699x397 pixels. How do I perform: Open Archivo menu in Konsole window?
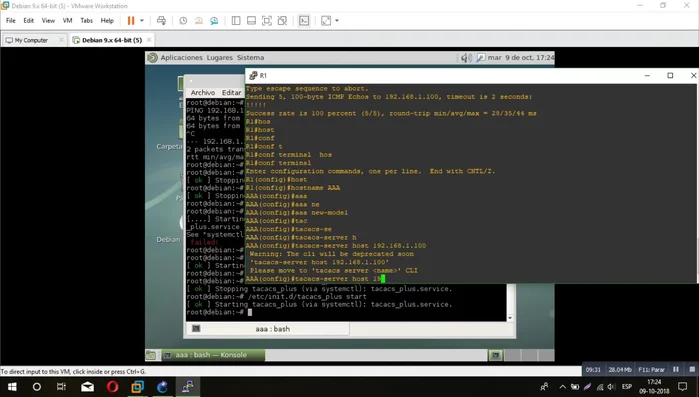coord(203,92)
